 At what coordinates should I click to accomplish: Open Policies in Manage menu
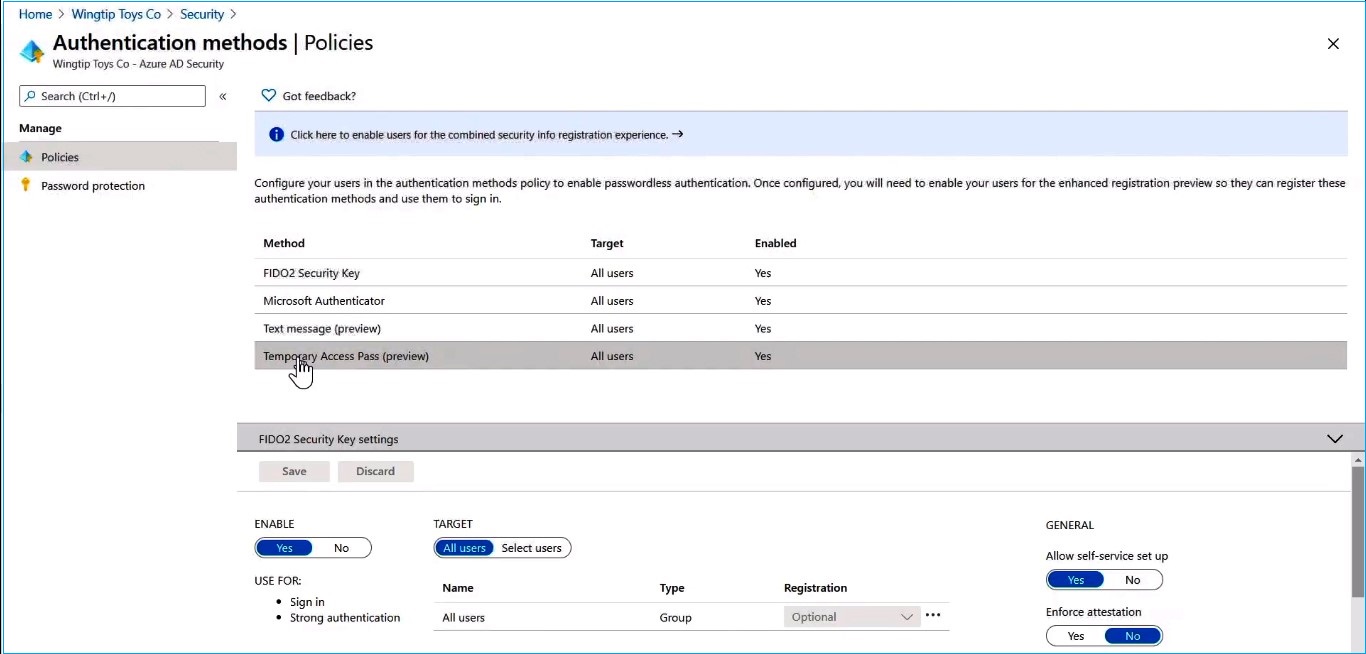118,157
